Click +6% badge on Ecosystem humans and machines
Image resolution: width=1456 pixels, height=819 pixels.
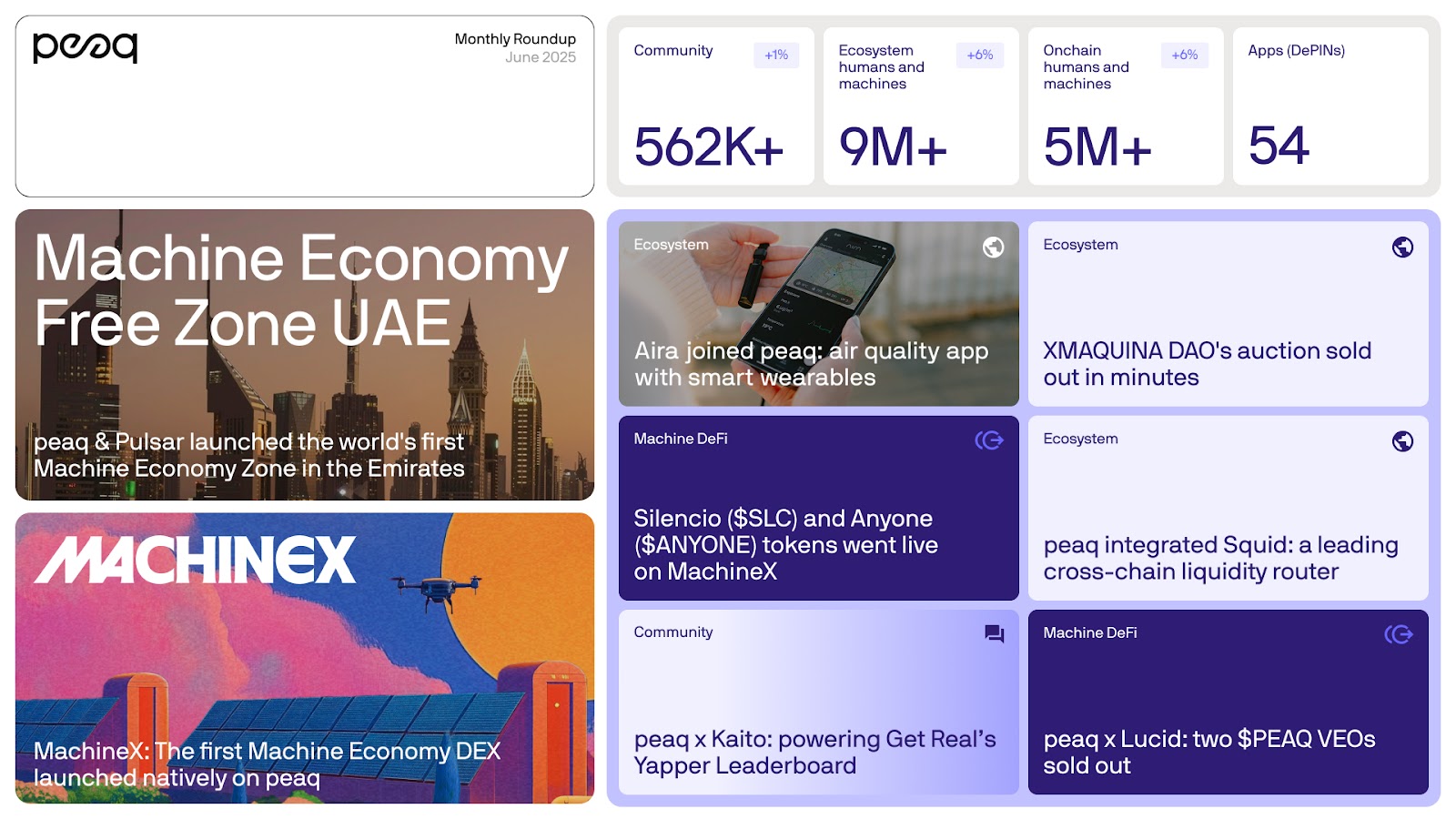[980, 55]
